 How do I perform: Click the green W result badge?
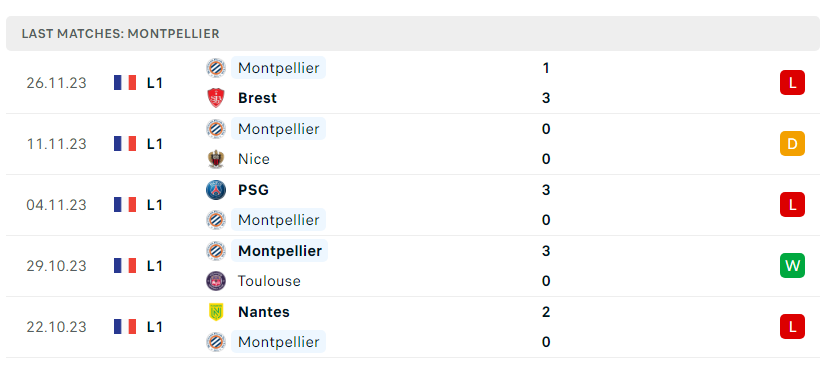792,265
